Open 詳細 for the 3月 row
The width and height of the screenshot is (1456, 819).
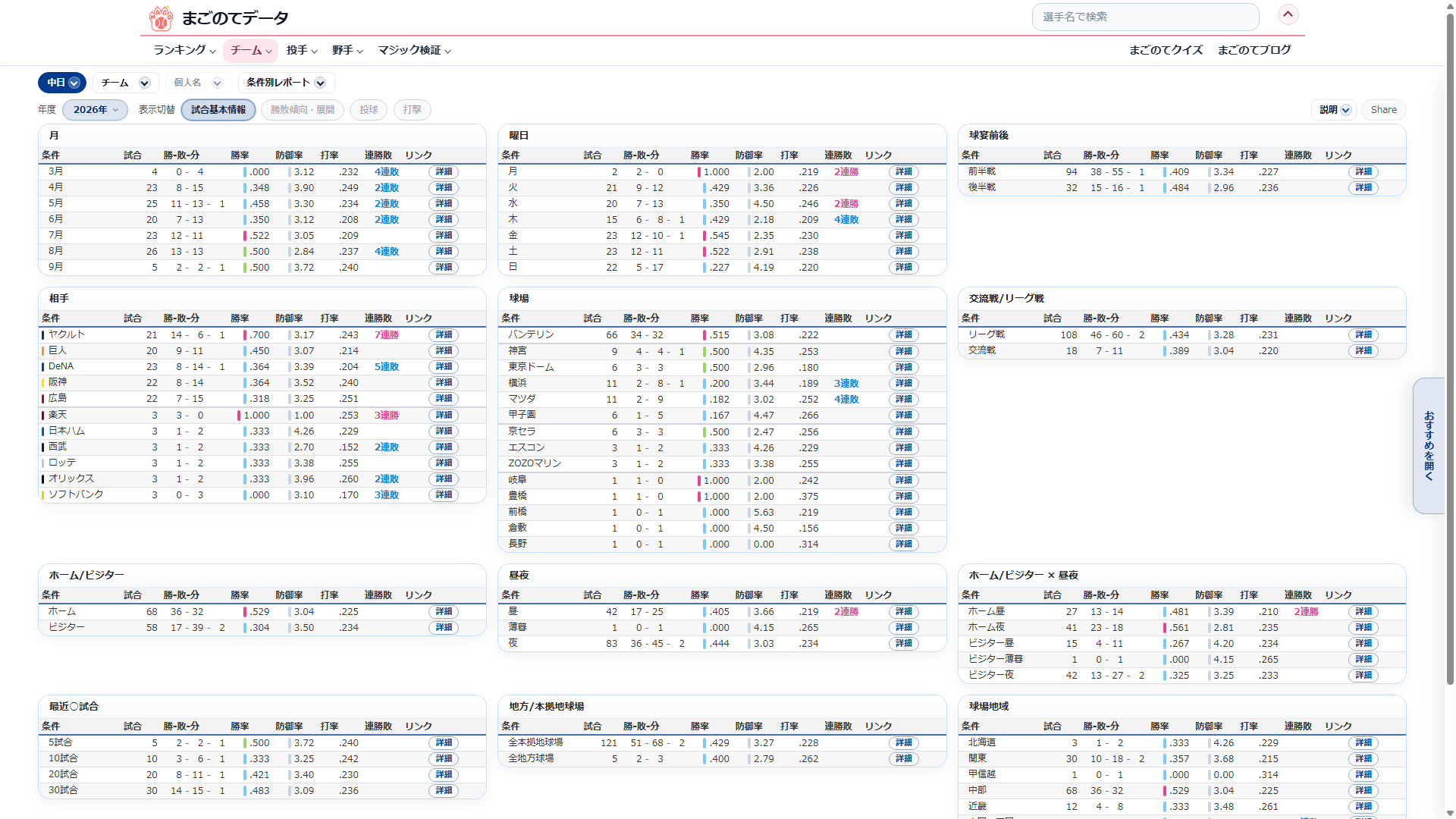(x=444, y=172)
